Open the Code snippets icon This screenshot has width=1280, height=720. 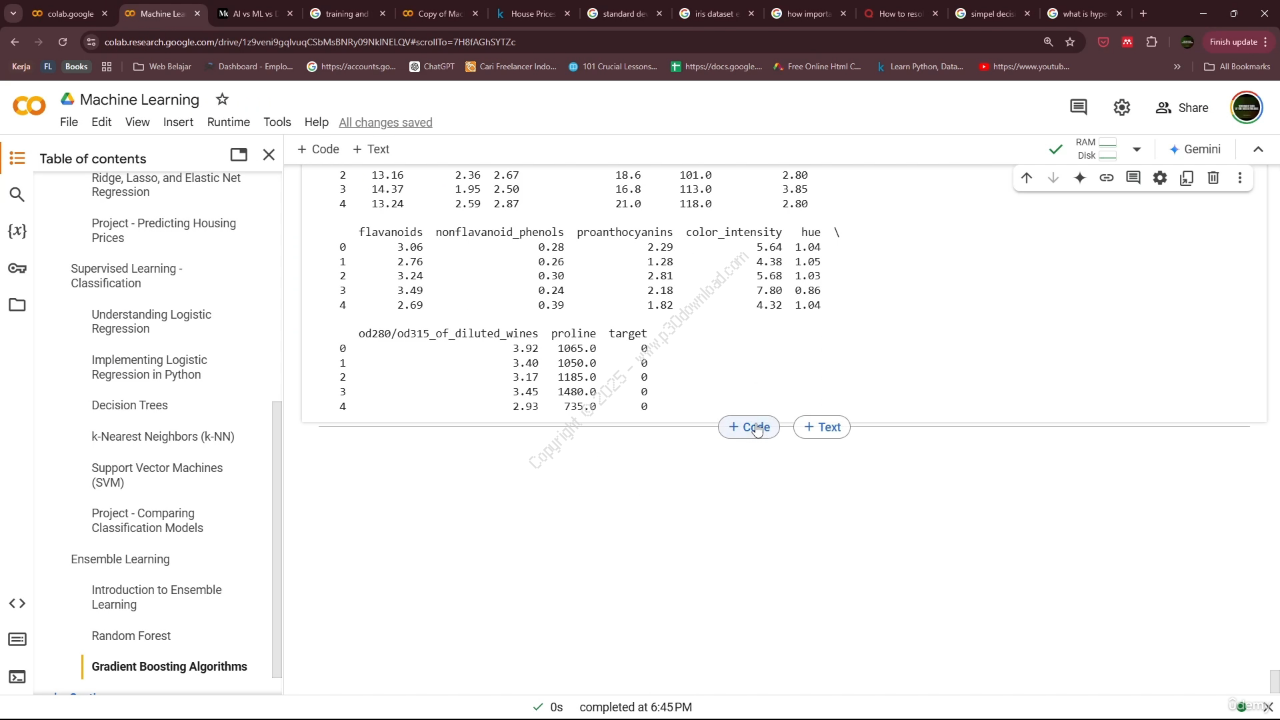click(17, 603)
